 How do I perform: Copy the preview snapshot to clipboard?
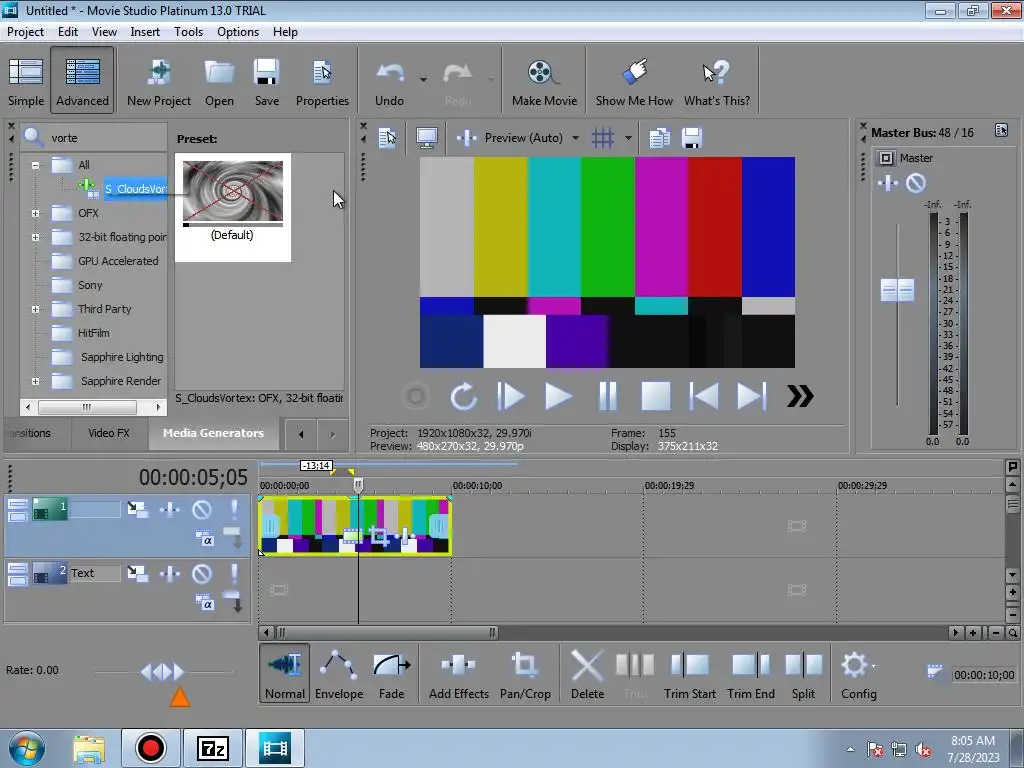pos(659,138)
